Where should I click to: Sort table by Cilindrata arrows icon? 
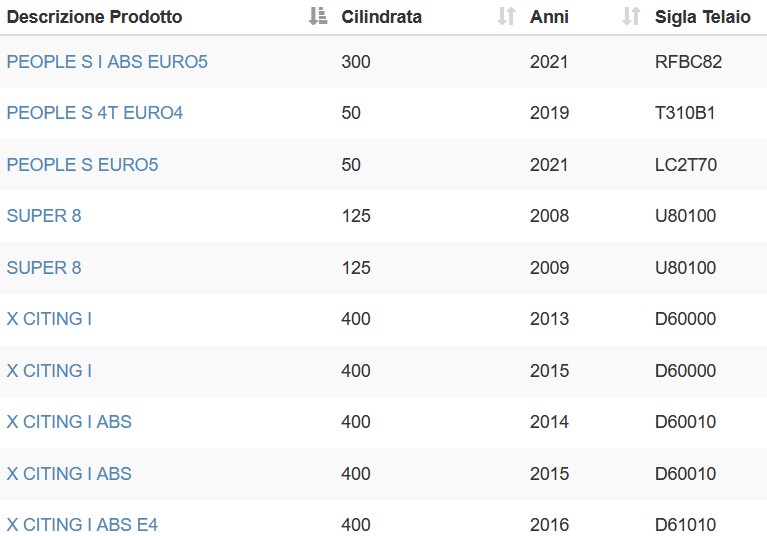pyautogui.click(x=506, y=17)
